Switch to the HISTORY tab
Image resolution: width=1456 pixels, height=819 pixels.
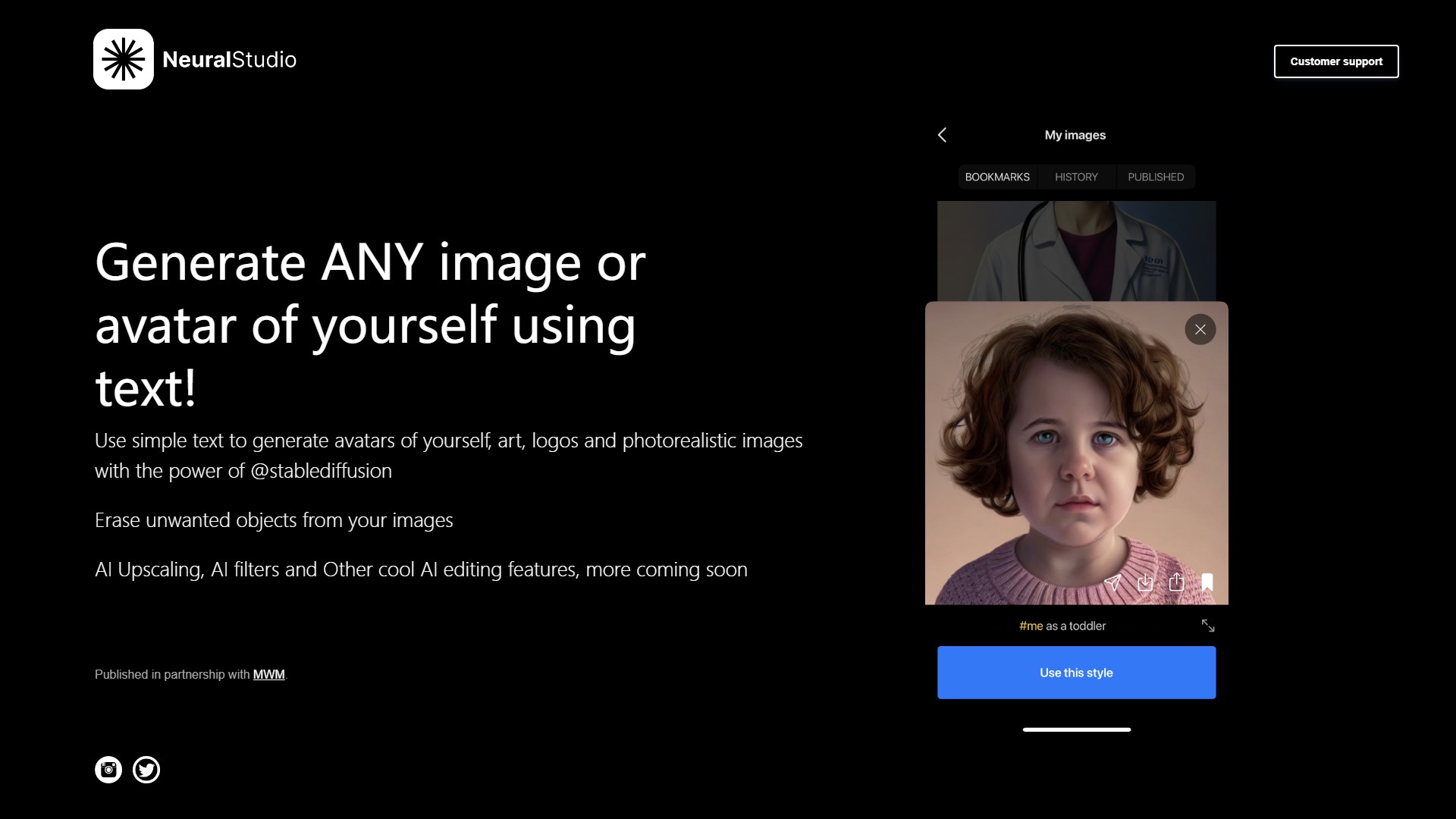tap(1076, 177)
